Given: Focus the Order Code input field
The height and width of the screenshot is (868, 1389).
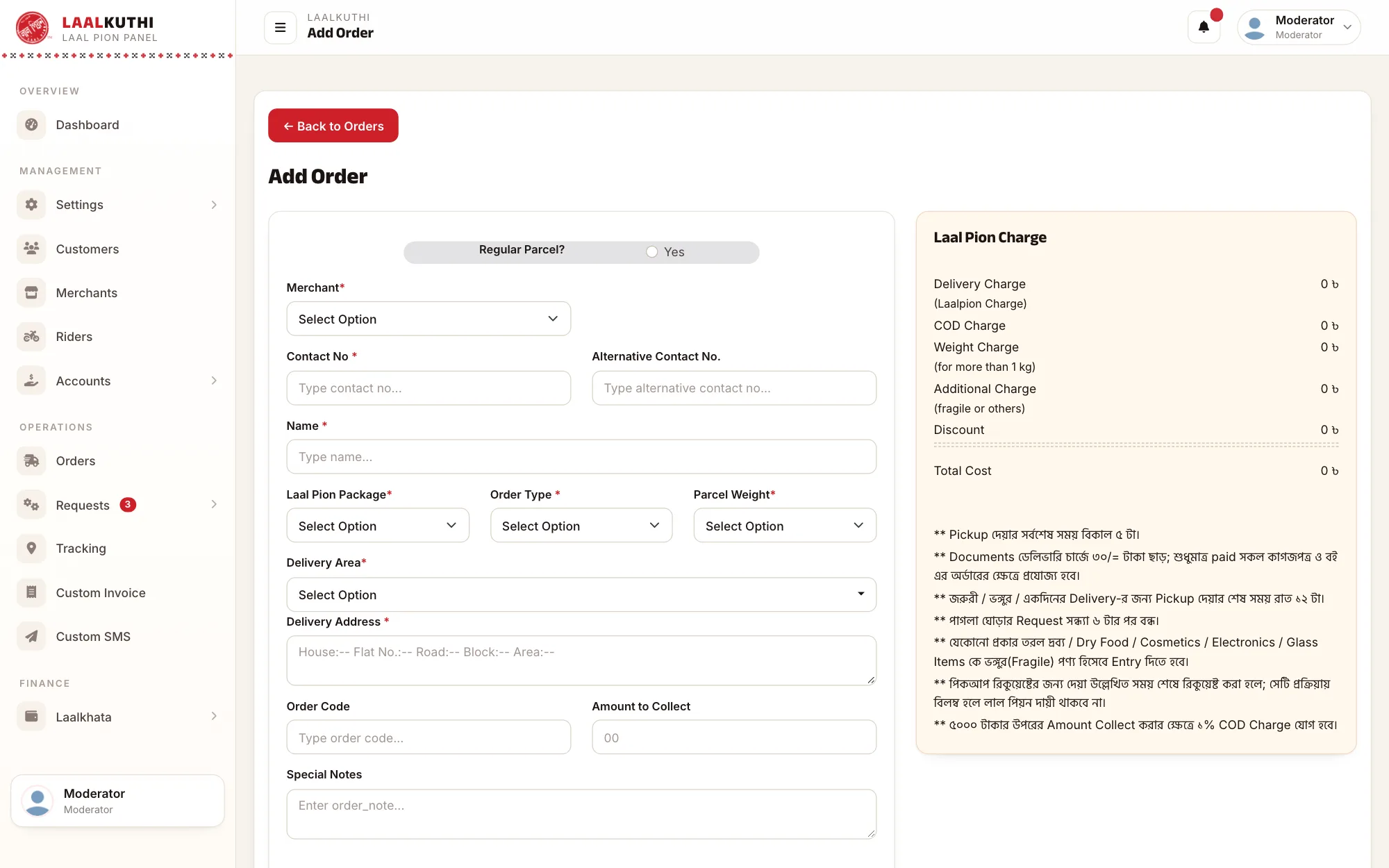Looking at the screenshot, I should [x=429, y=737].
